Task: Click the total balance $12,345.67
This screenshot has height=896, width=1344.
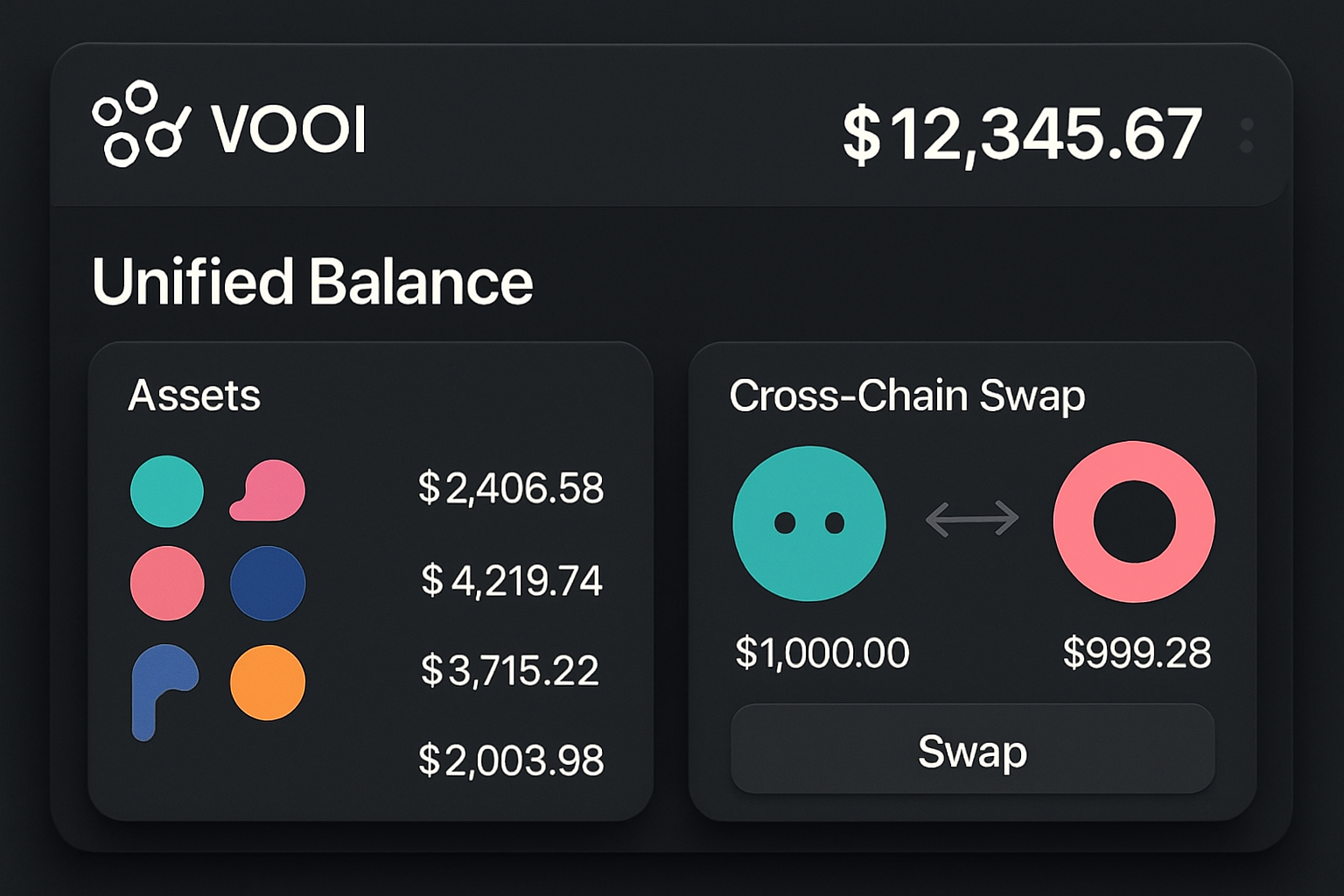Action: [1022, 131]
